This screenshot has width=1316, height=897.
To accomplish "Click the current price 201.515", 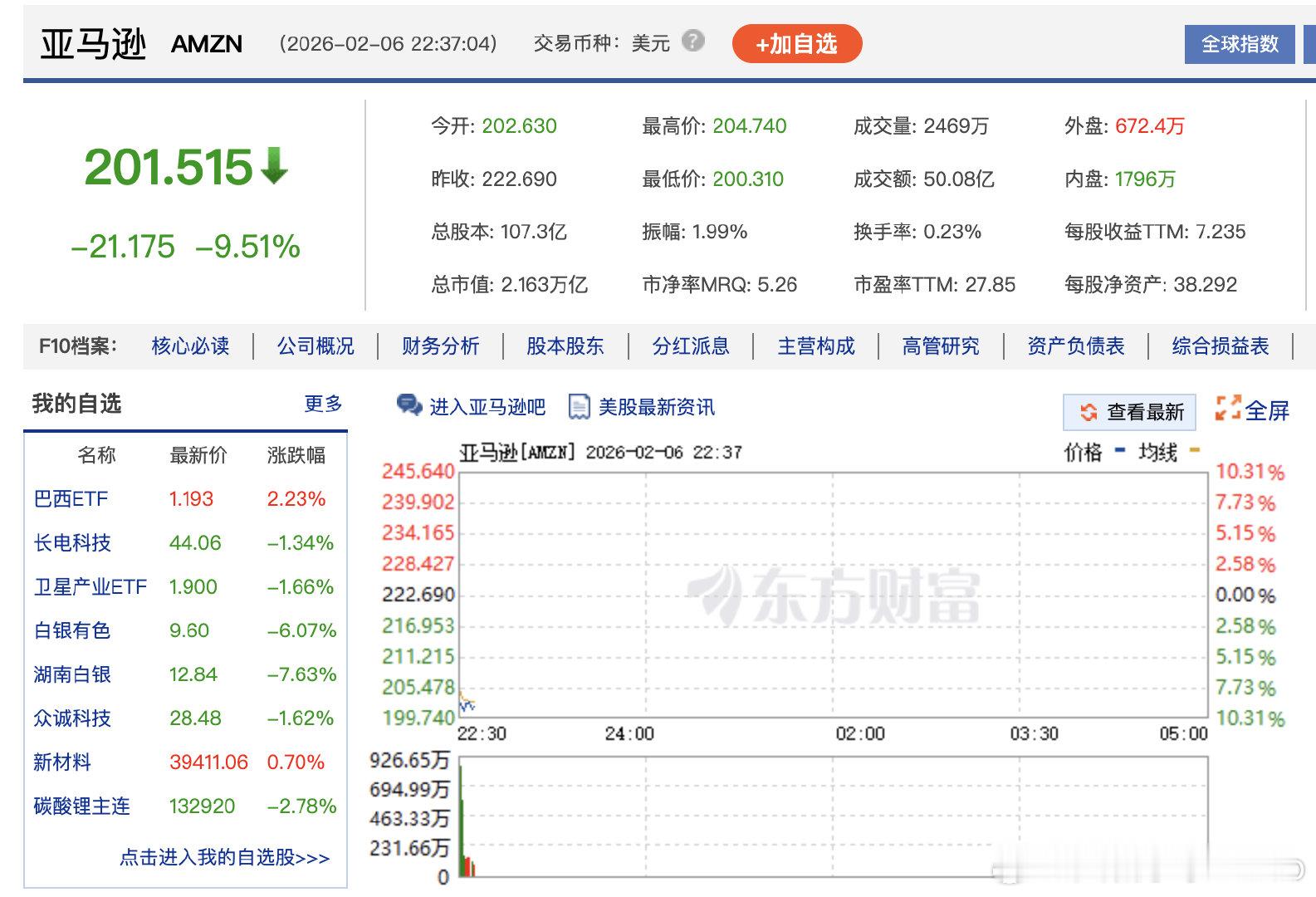I will [169, 167].
